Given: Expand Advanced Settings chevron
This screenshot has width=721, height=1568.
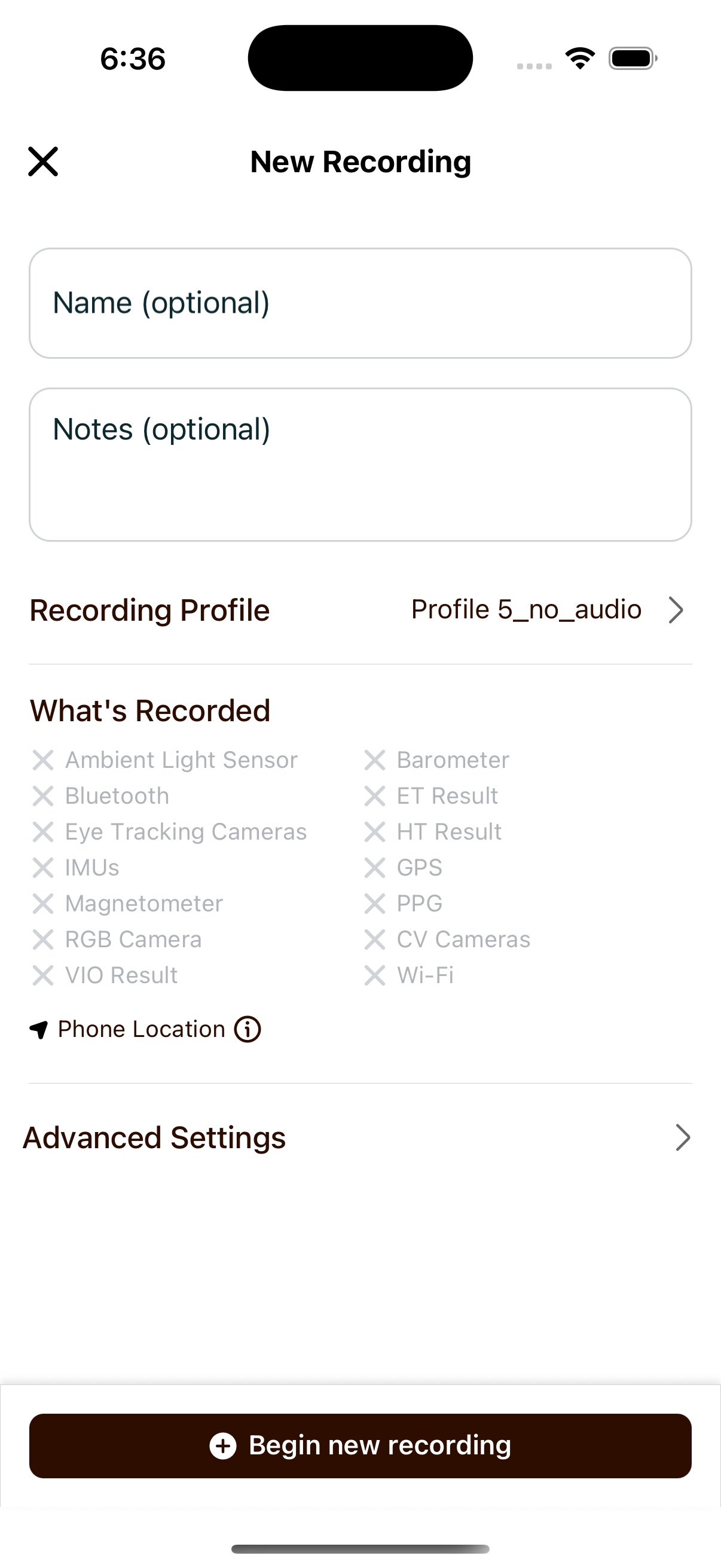Looking at the screenshot, I should [x=683, y=1137].
